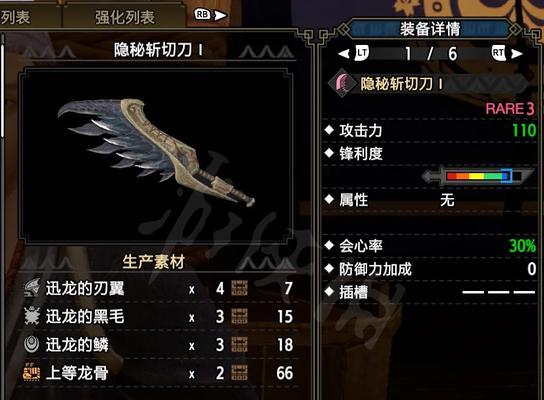The height and width of the screenshot is (400, 544).
Task: Click the 迅龙的黑毛 material icon
Action: click(32, 316)
